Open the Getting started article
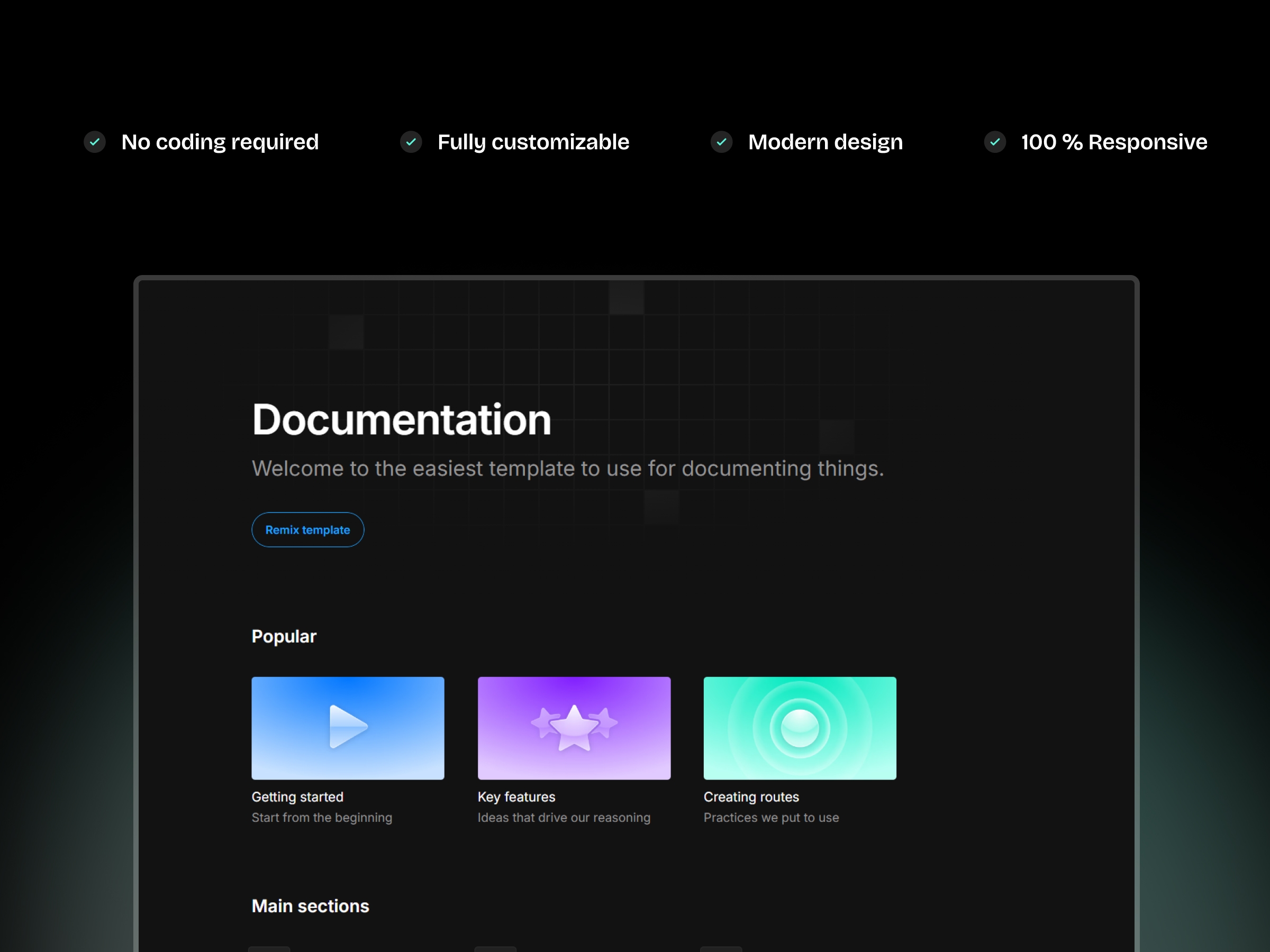 (297, 797)
